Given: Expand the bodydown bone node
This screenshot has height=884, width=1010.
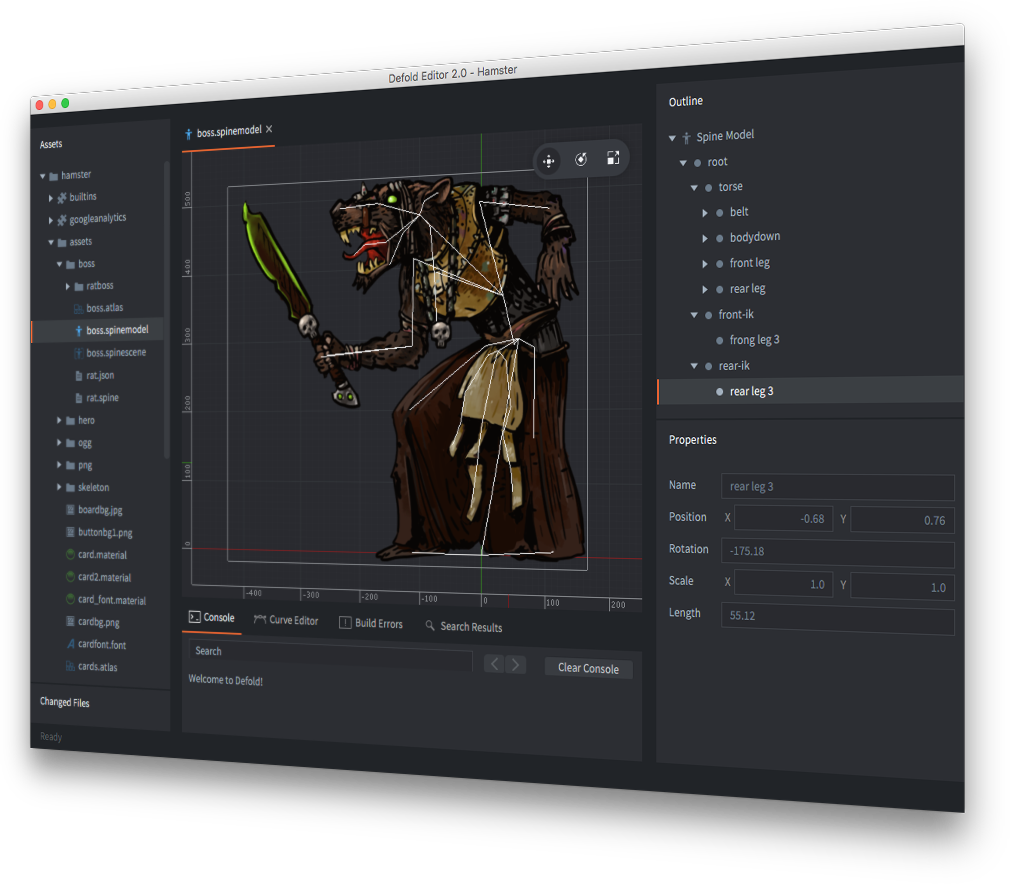Looking at the screenshot, I should (x=705, y=238).
